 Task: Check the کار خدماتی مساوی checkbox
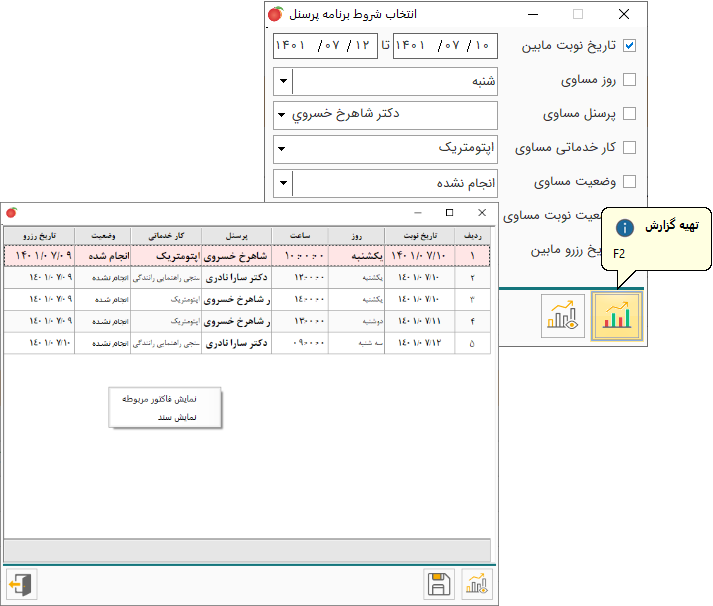tap(629, 148)
